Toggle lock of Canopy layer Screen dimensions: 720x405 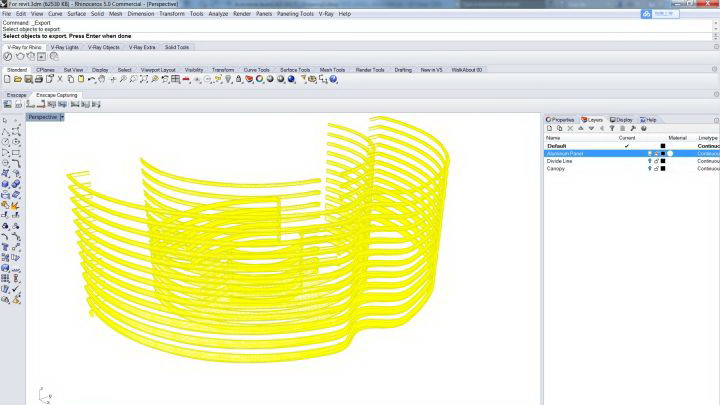656,169
